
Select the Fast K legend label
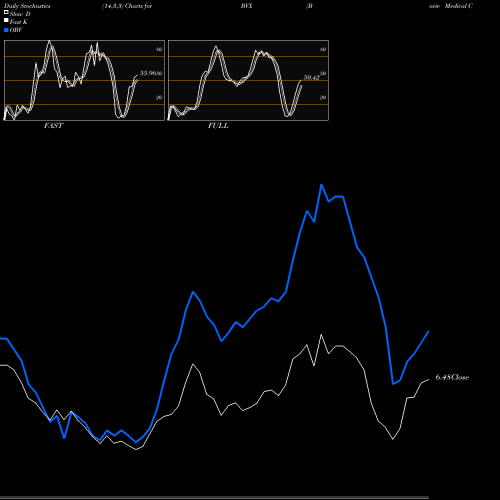pos(19,22)
